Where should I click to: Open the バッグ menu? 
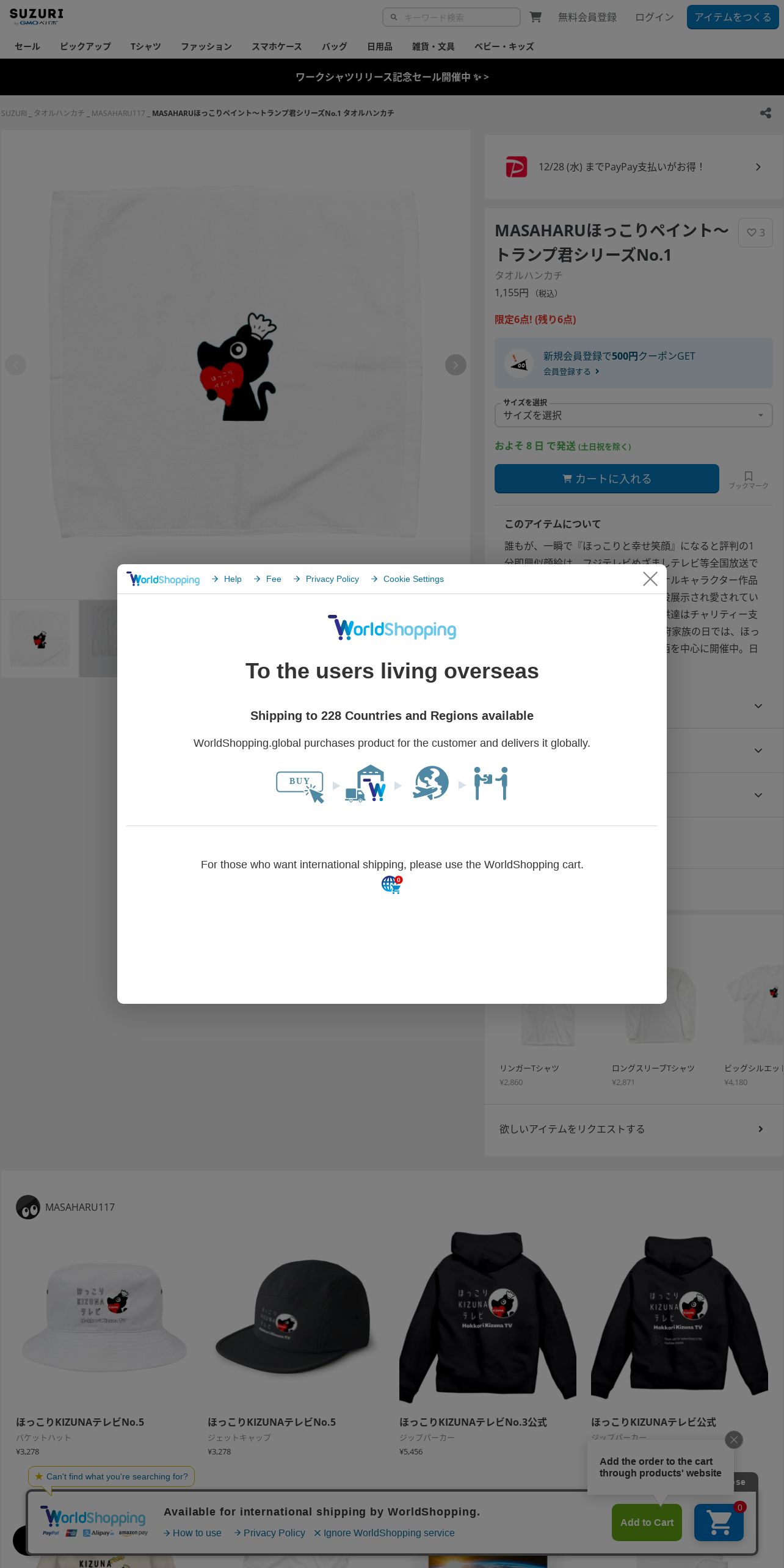click(x=335, y=46)
